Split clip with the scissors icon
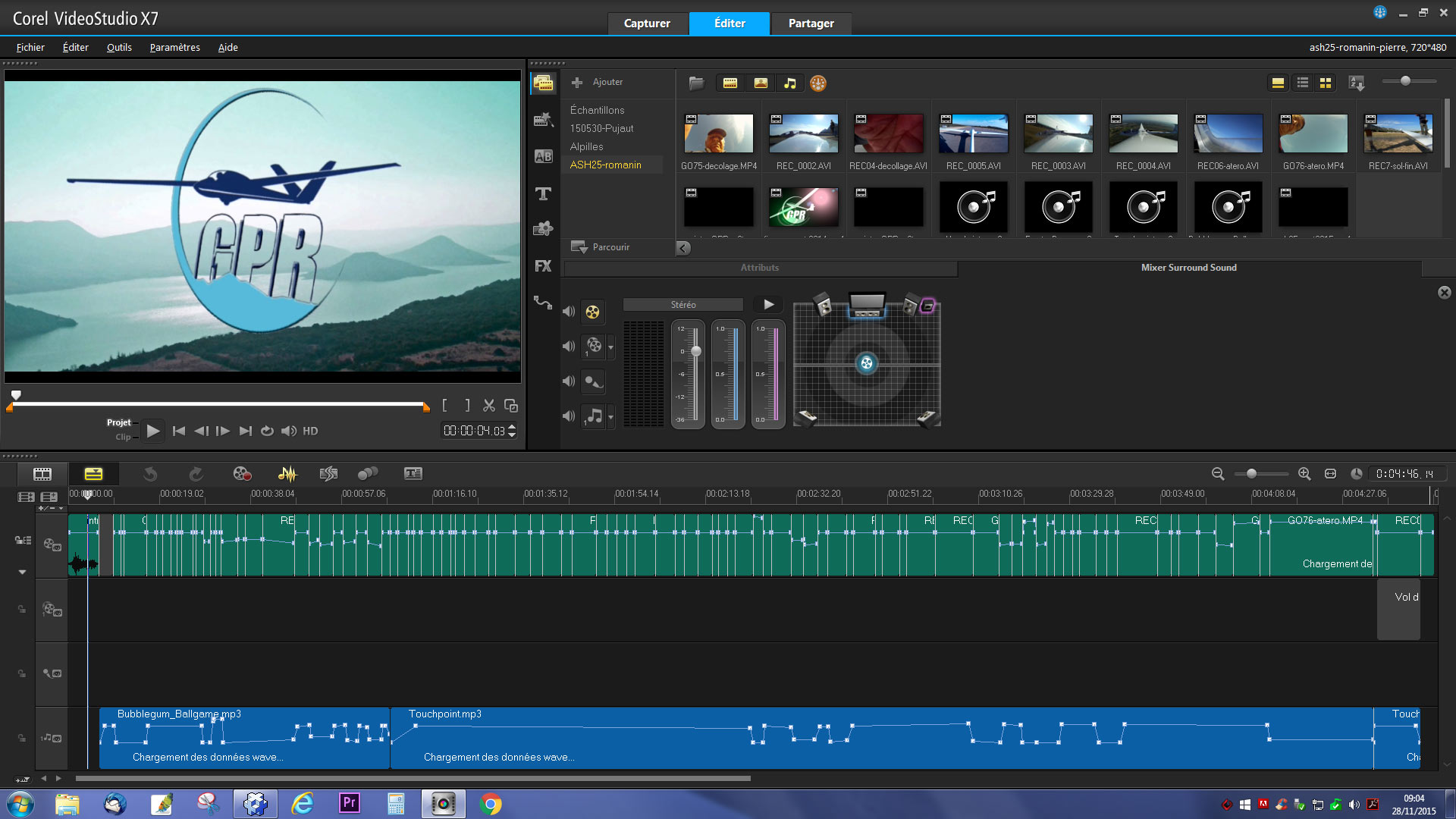Viewport: 1456px width, 819px height. (x=489, y=406)
